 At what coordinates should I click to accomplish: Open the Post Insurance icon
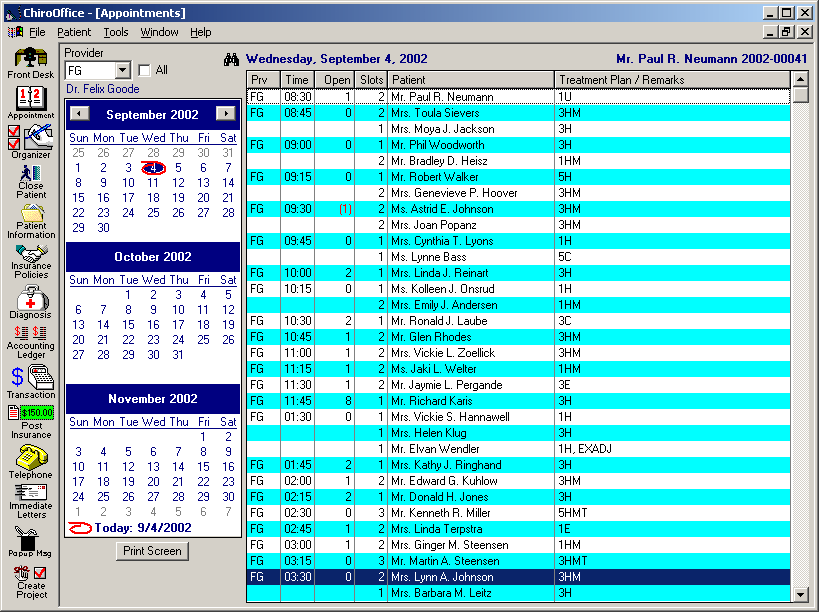point(31,422)
